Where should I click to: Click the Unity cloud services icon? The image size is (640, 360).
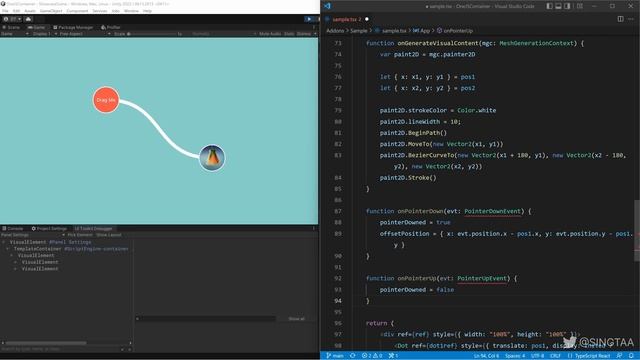click(28, 19)
